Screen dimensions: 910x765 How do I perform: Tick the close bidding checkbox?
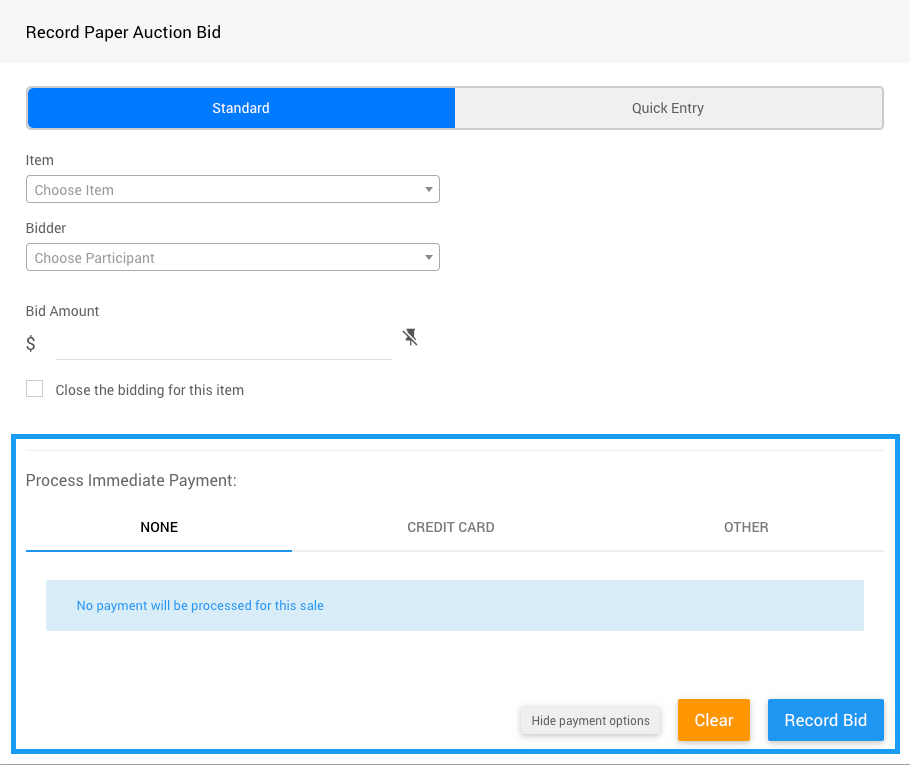35,389
